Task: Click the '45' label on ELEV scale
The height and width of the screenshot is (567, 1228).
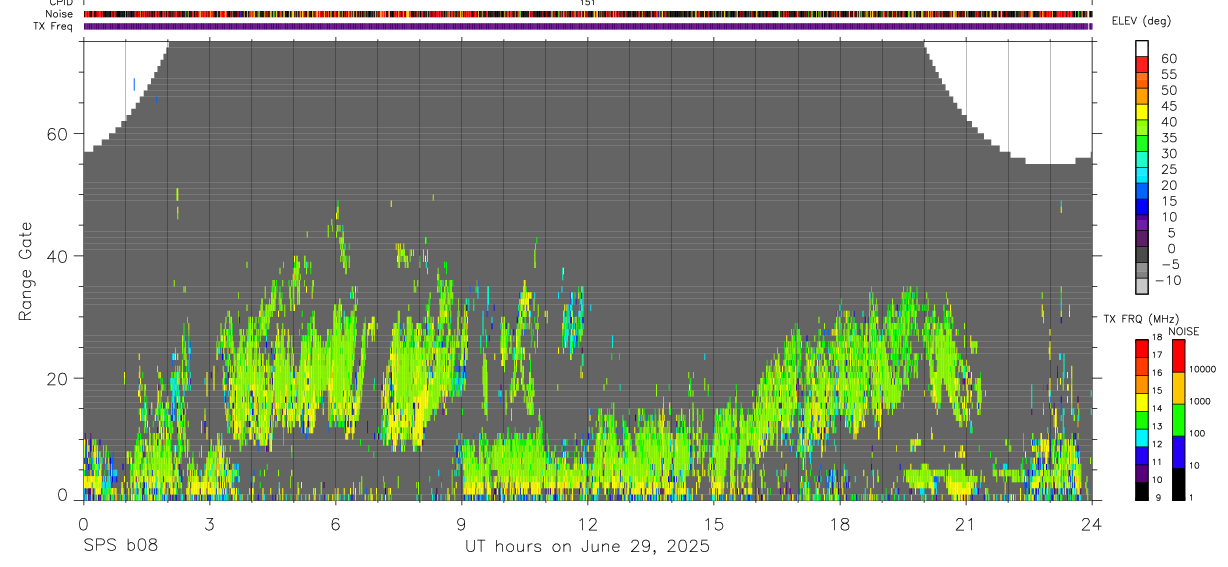Action: click(1168, 106)
